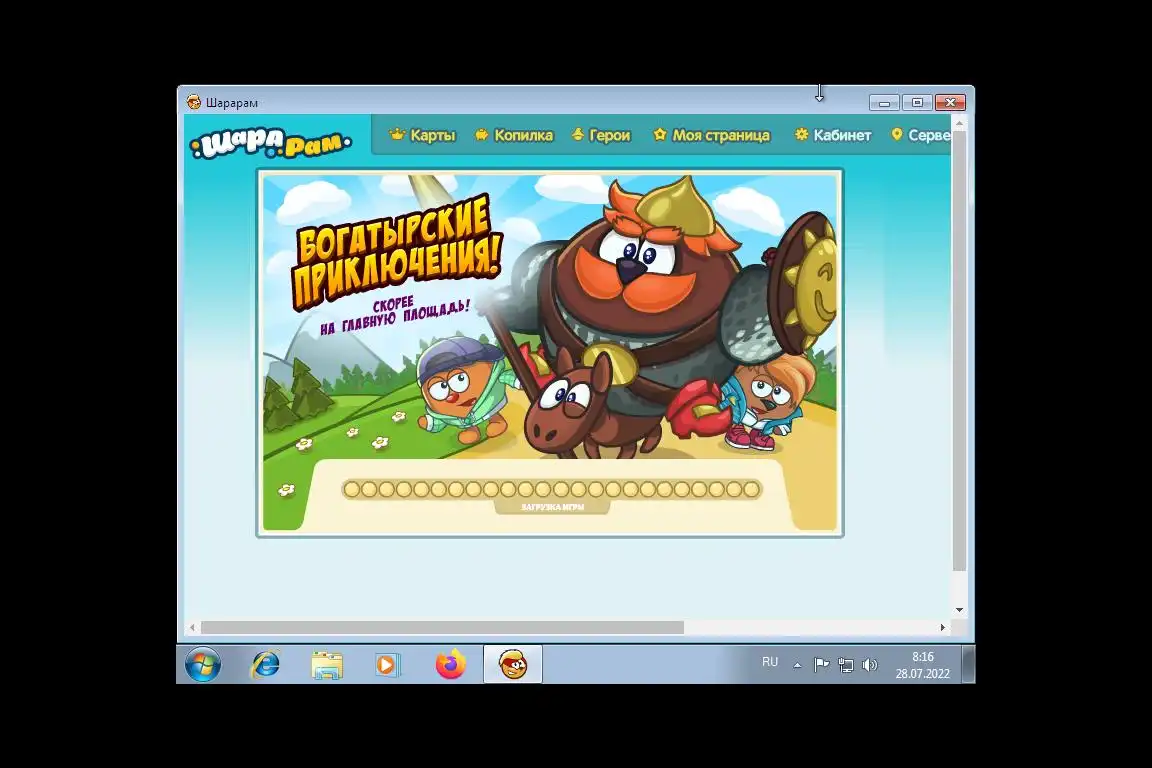
Task: Click the Шарарам logo
Action: click(x=271, y=143)
